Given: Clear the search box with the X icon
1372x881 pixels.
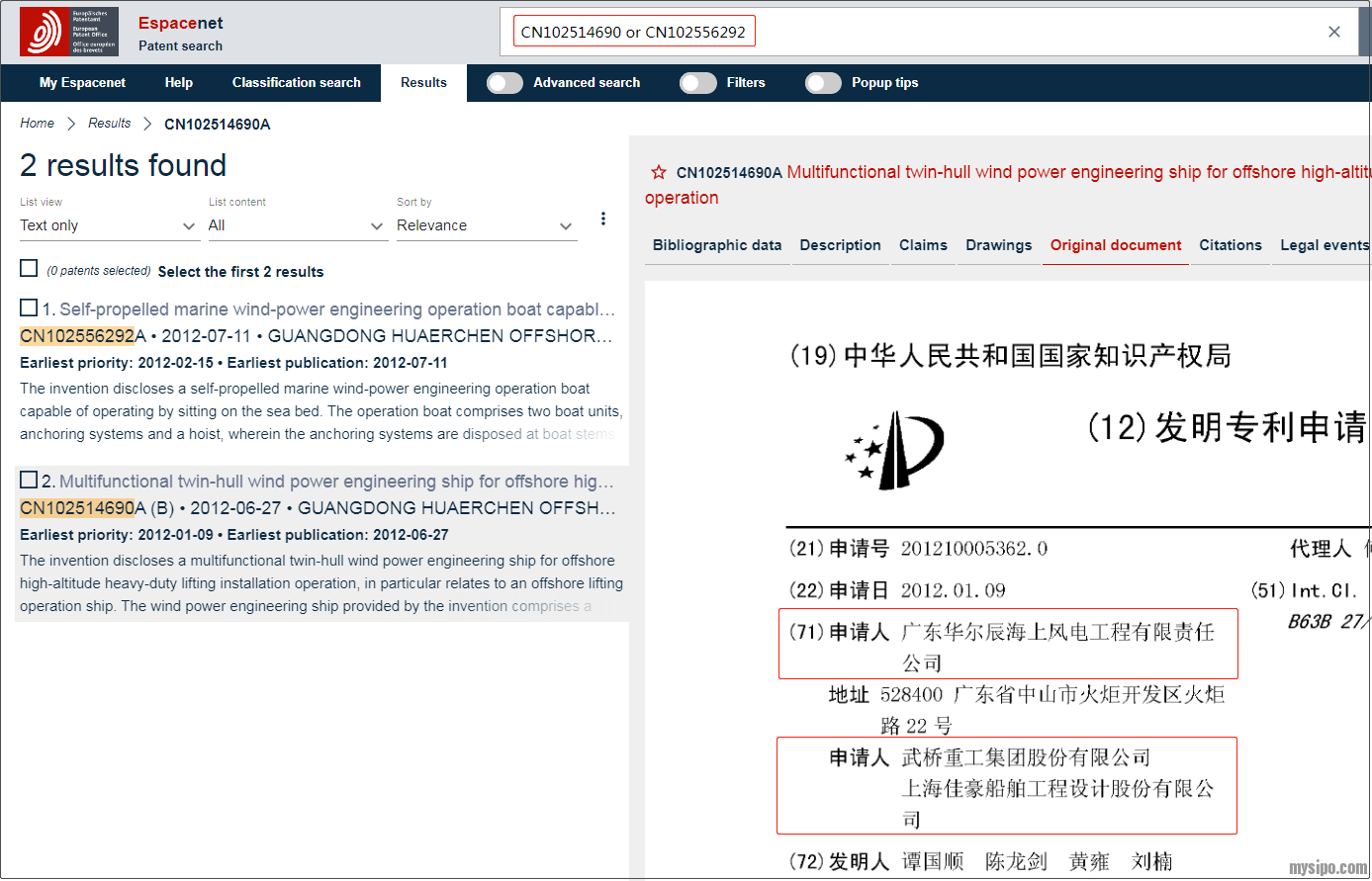Looking at the screenshot, I should 1333,32.
